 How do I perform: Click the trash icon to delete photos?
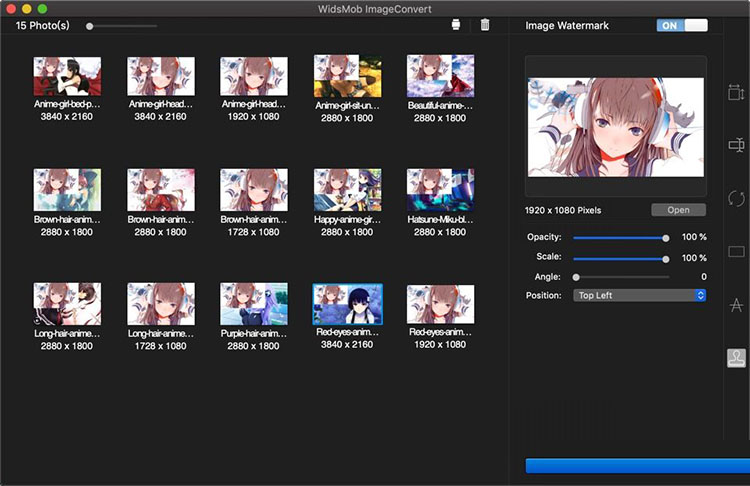(x=485, y=25)
